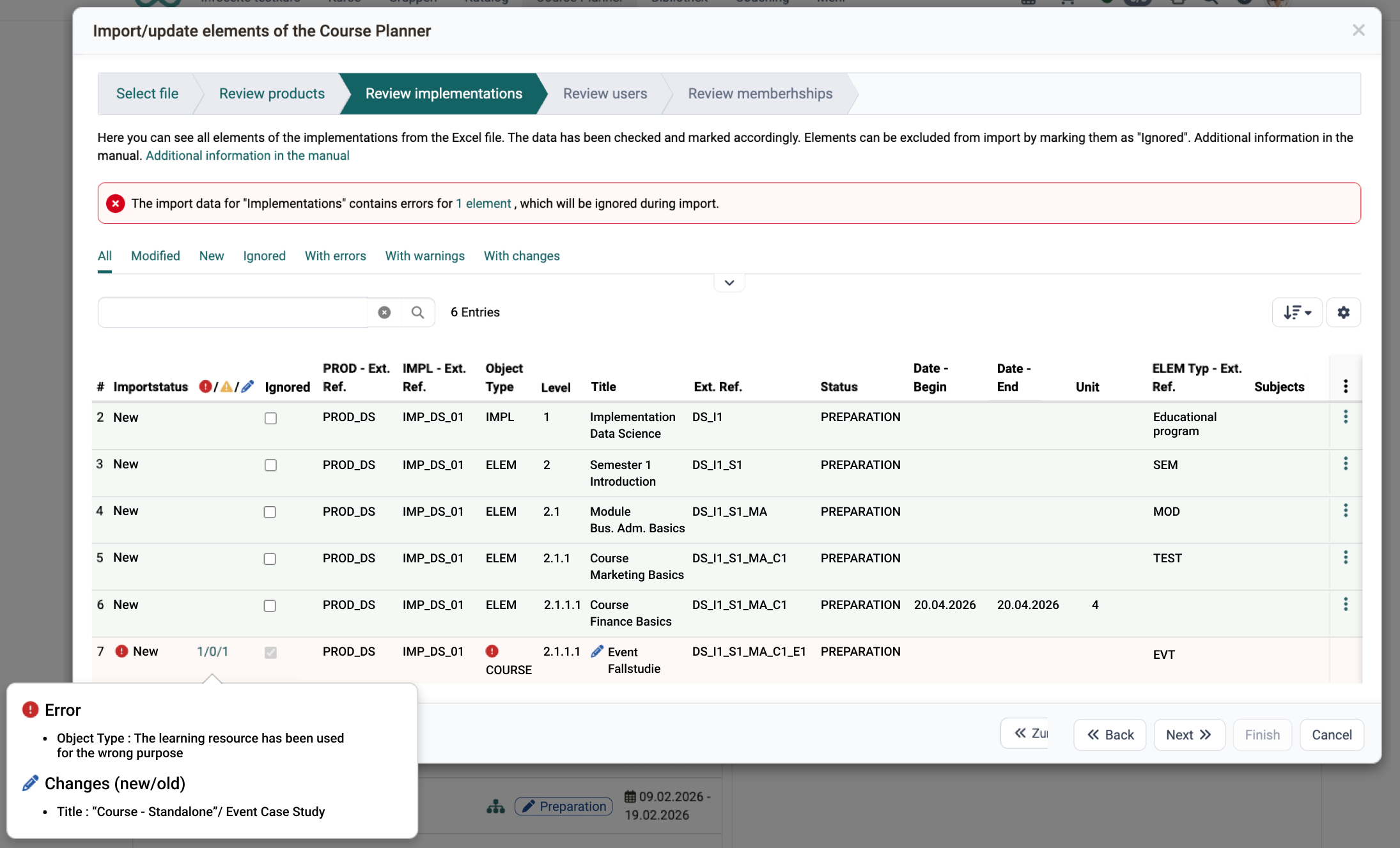Click error icon beside New in row 7

click(121, 651)
